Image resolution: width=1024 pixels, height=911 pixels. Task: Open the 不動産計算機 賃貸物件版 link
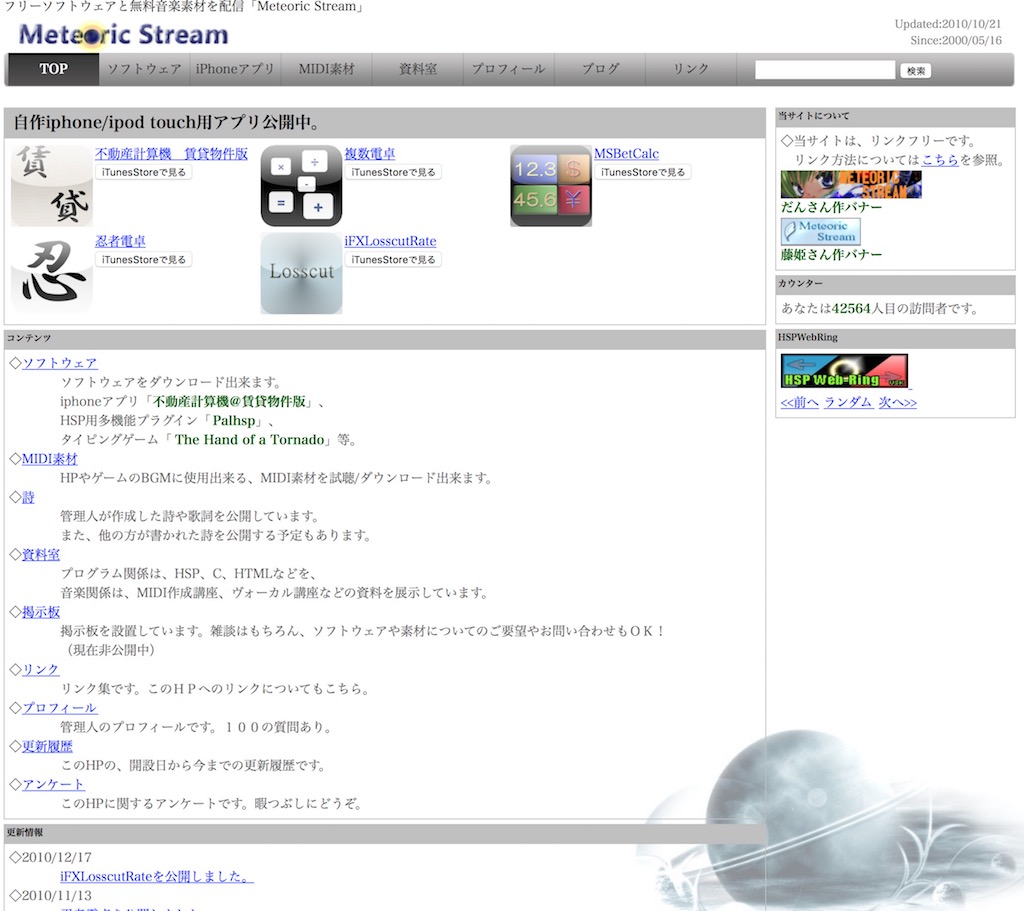tap(171, 153)
